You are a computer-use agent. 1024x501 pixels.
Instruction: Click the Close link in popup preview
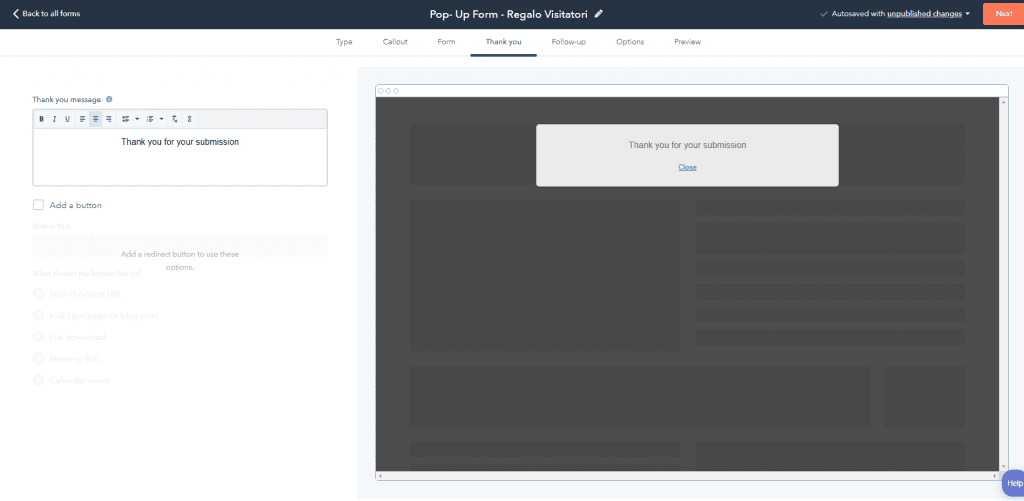coord(687,167)
